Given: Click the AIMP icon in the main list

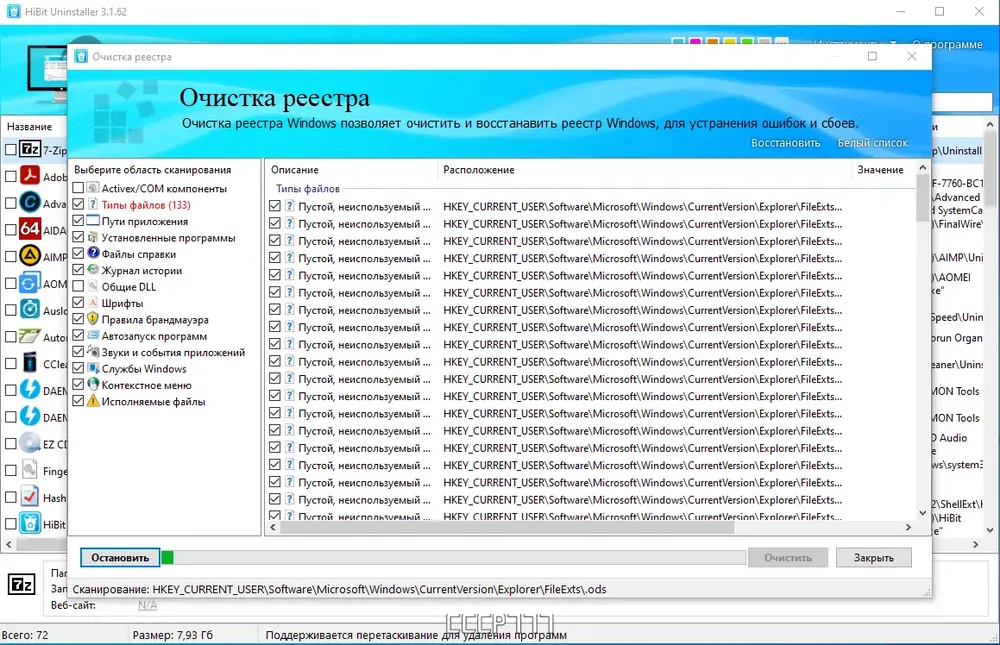Looking at the screenshot, I should point(30,256).
